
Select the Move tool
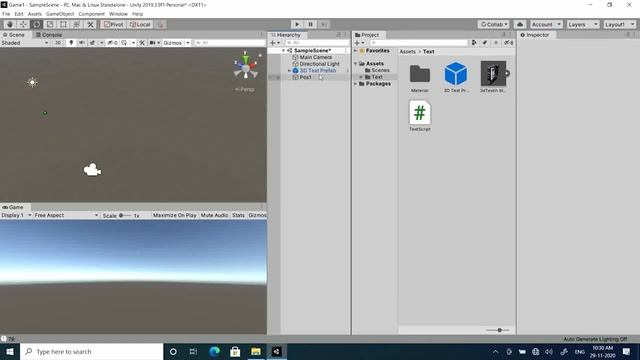click(x=23, y=24)
